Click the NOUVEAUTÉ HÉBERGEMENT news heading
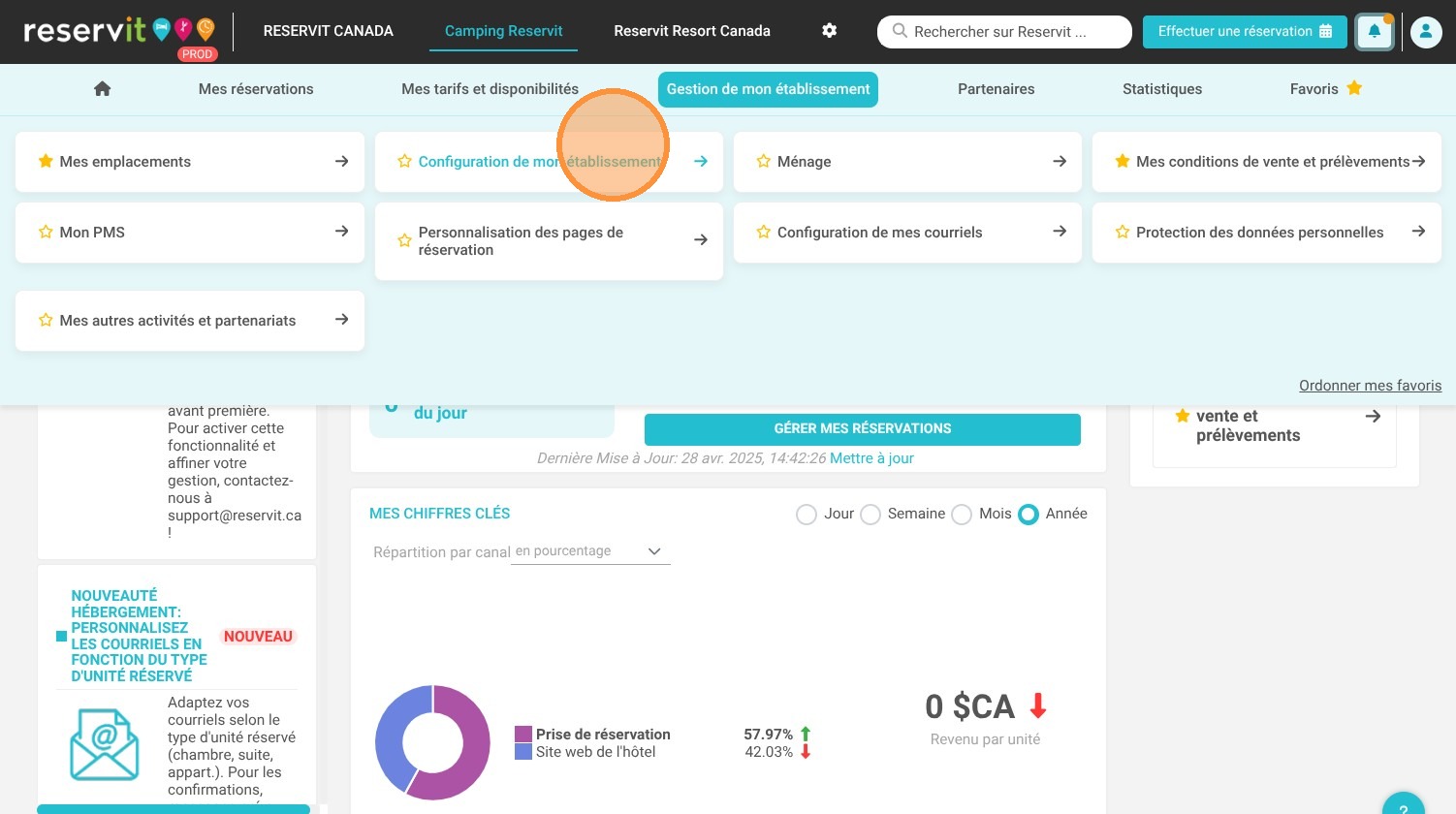The height and width of the screenshot is (814, 1456). coord(139,636)
